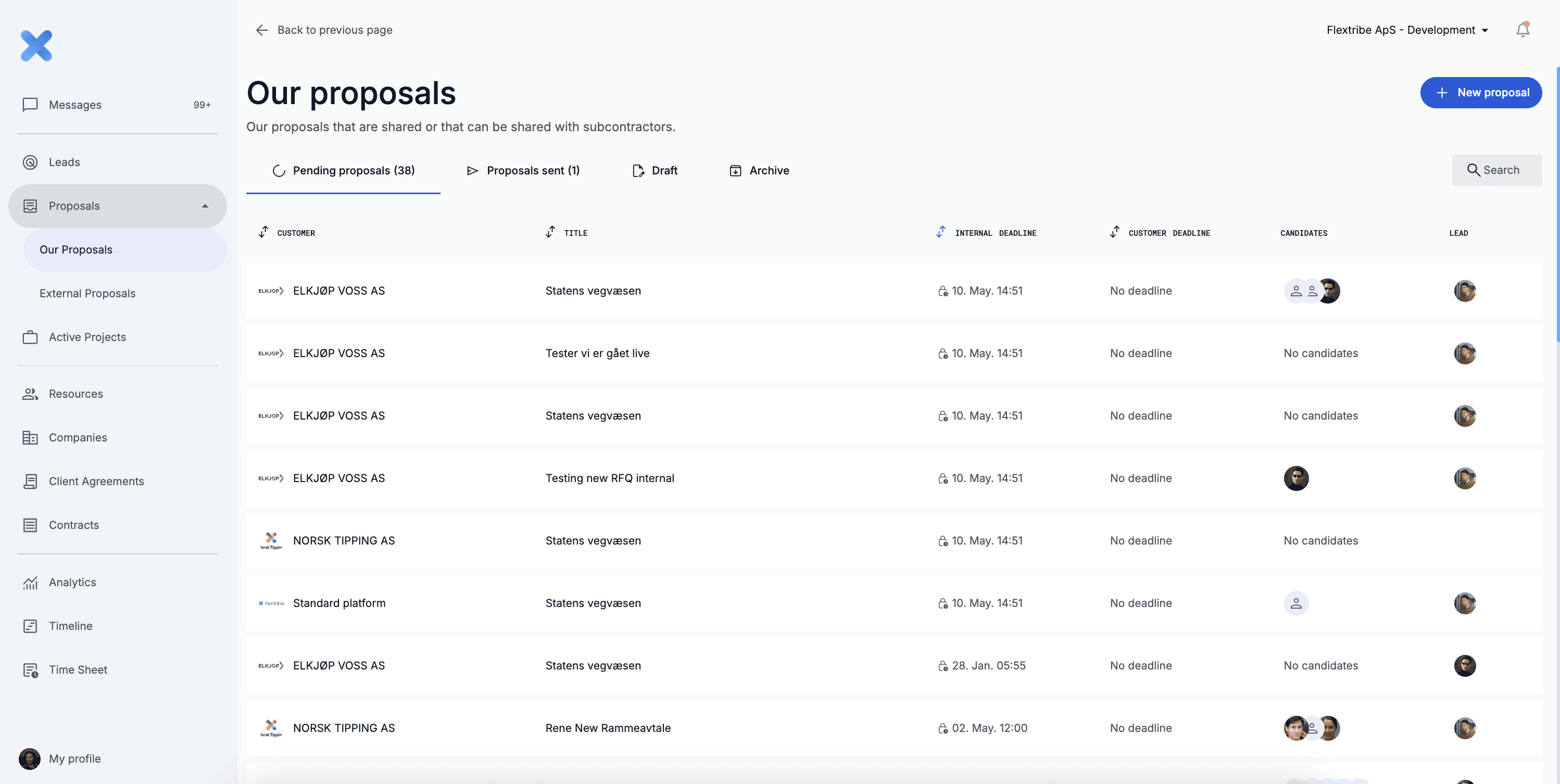1560x784 pixels.
Task: Toggle sort order for Customer Deadline column
Action: point(1115,233)
